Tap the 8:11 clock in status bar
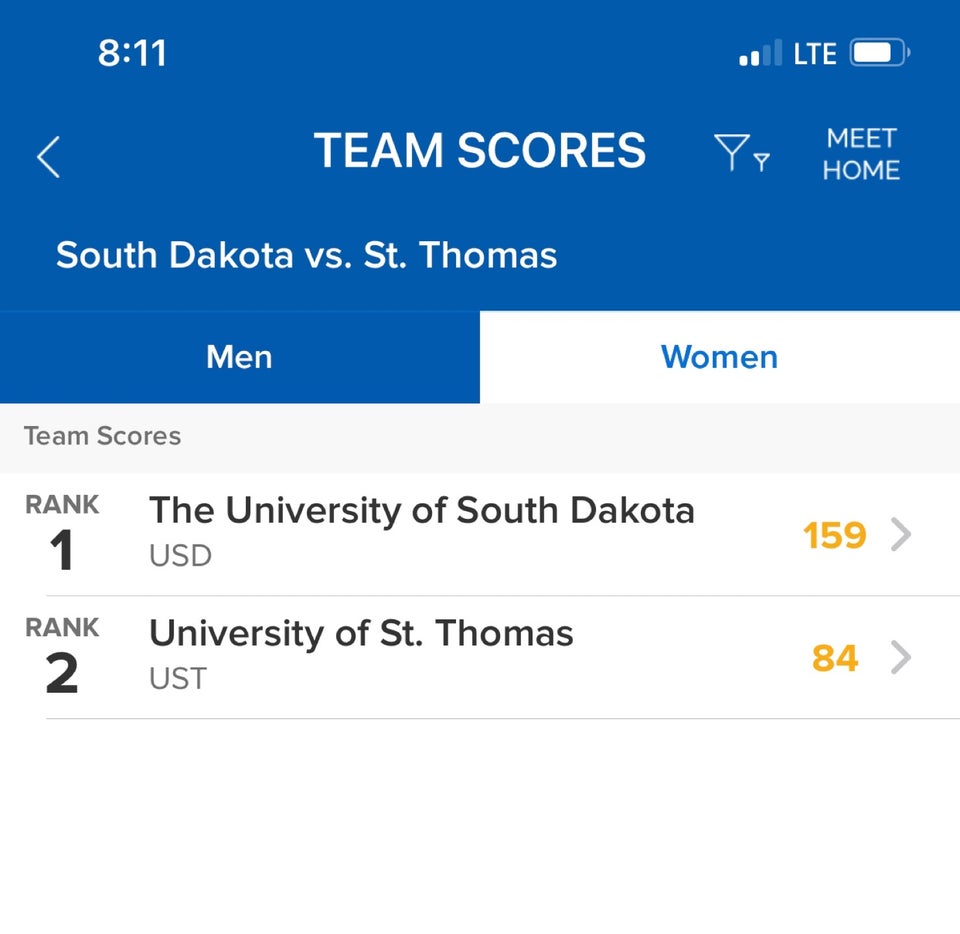The image size is (960, 934). click(132, 53)
